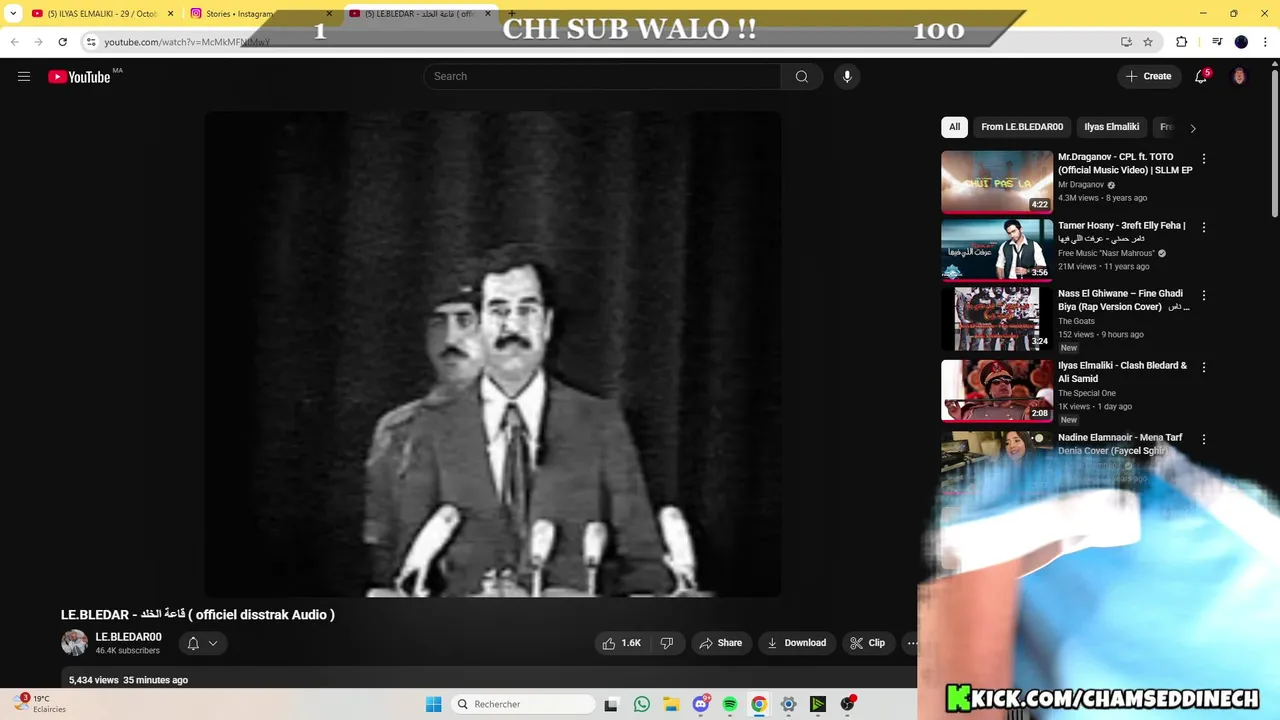Click the main video player
1280x720 pixels.
(x=493, y=354)
